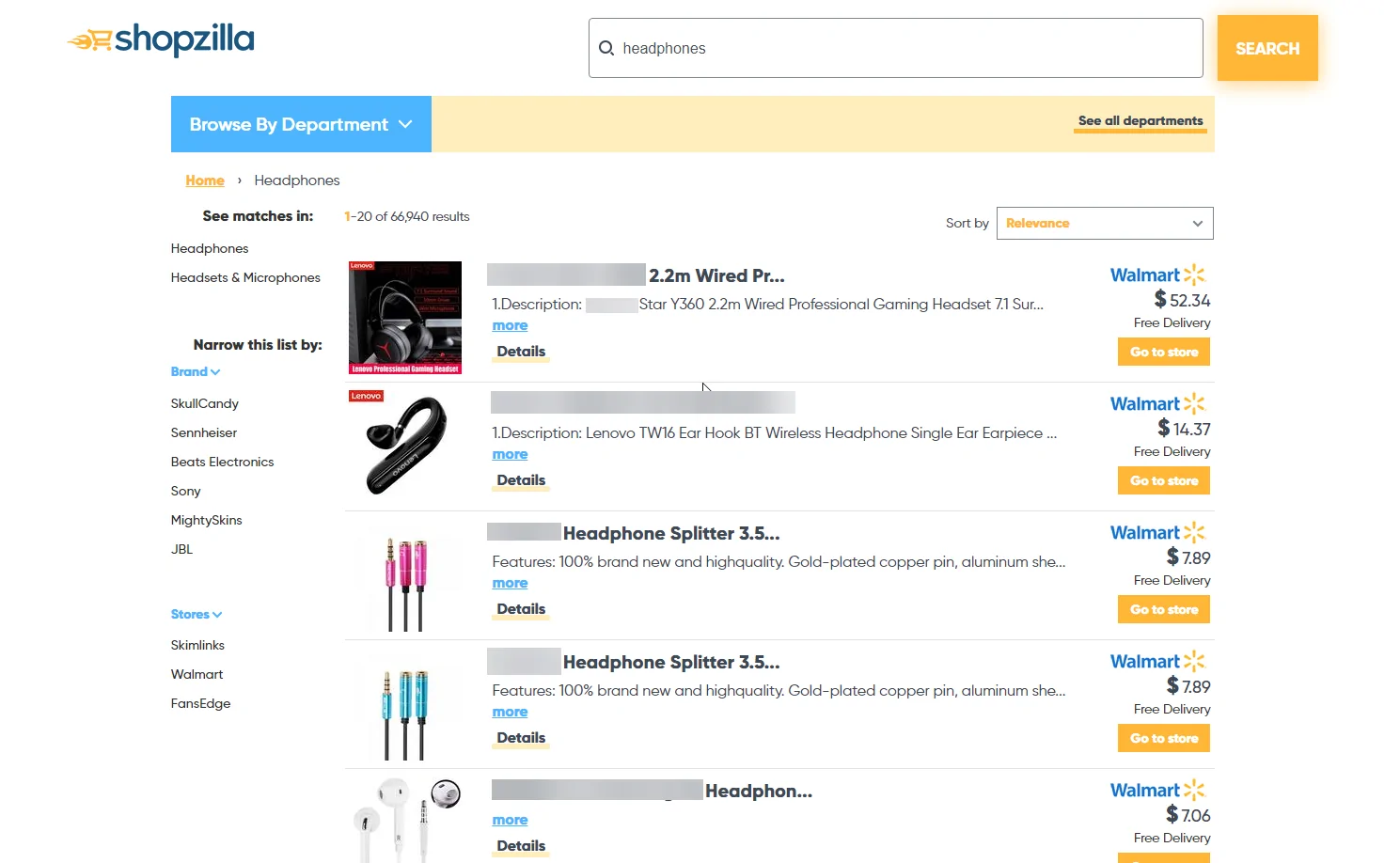Click the Walmart logo beside $14.37
The image size is (1400, 863).
1156,404
